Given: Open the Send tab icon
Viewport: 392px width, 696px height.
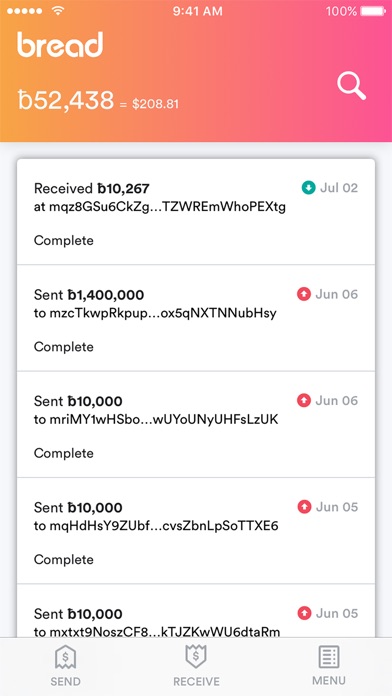Looking at the screenshot, I should [x=65, y=657].
